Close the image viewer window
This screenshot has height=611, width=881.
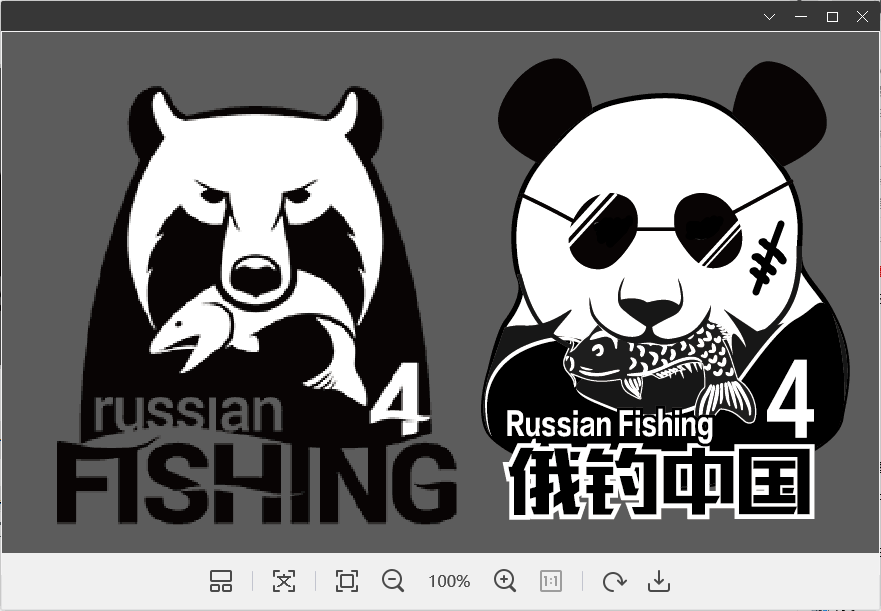(x=862, y=17)
